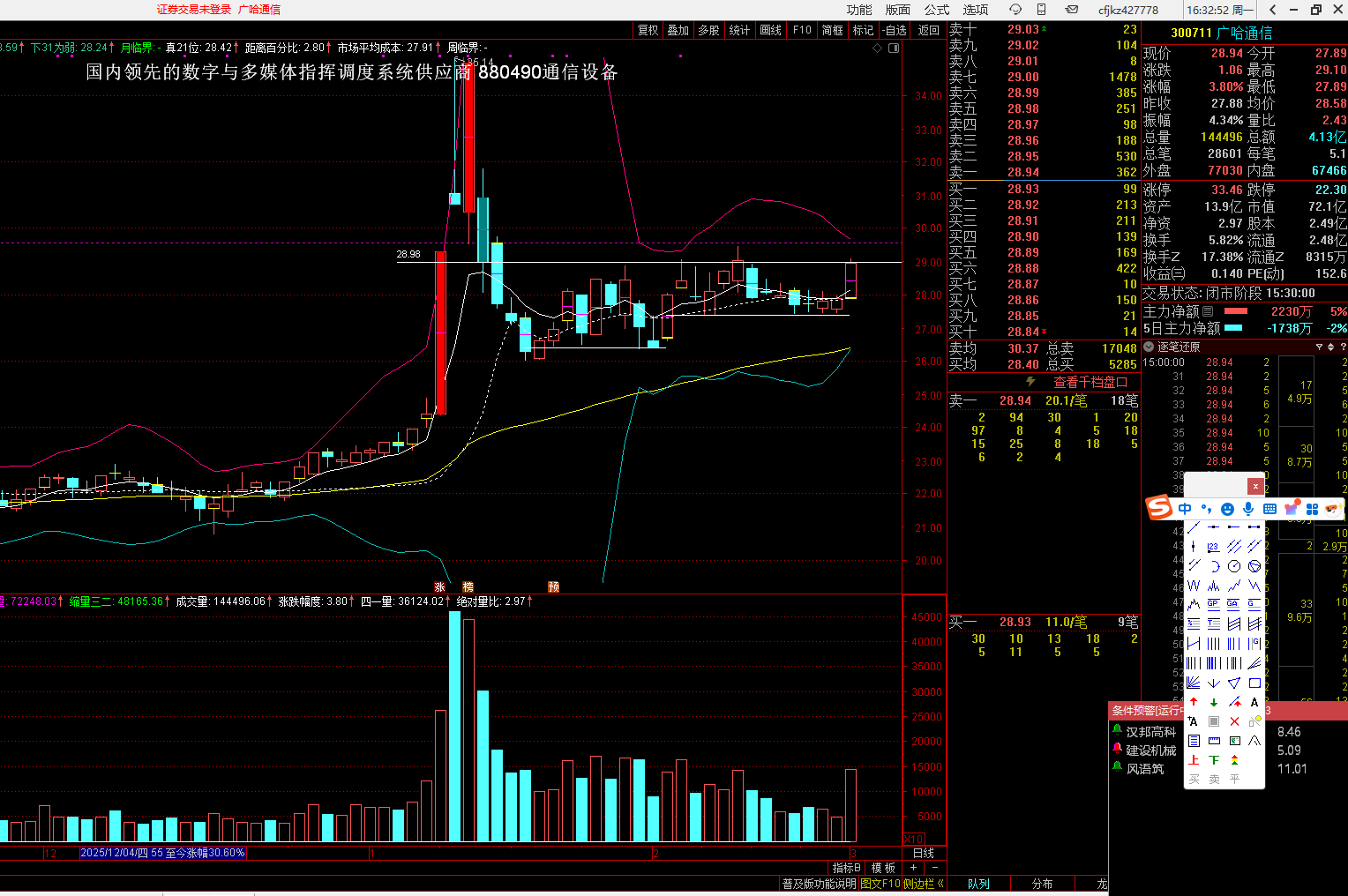Select the GA line tool
This screenshot has width=1348, height=896.
click(1234, 605)
